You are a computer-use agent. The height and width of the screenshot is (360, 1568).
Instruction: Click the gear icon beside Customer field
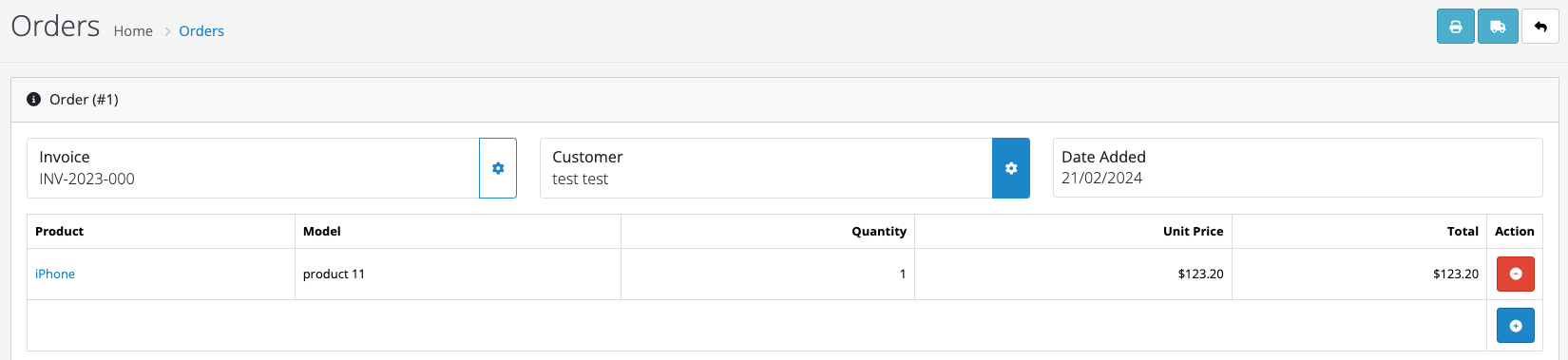tap(1011, 168)
